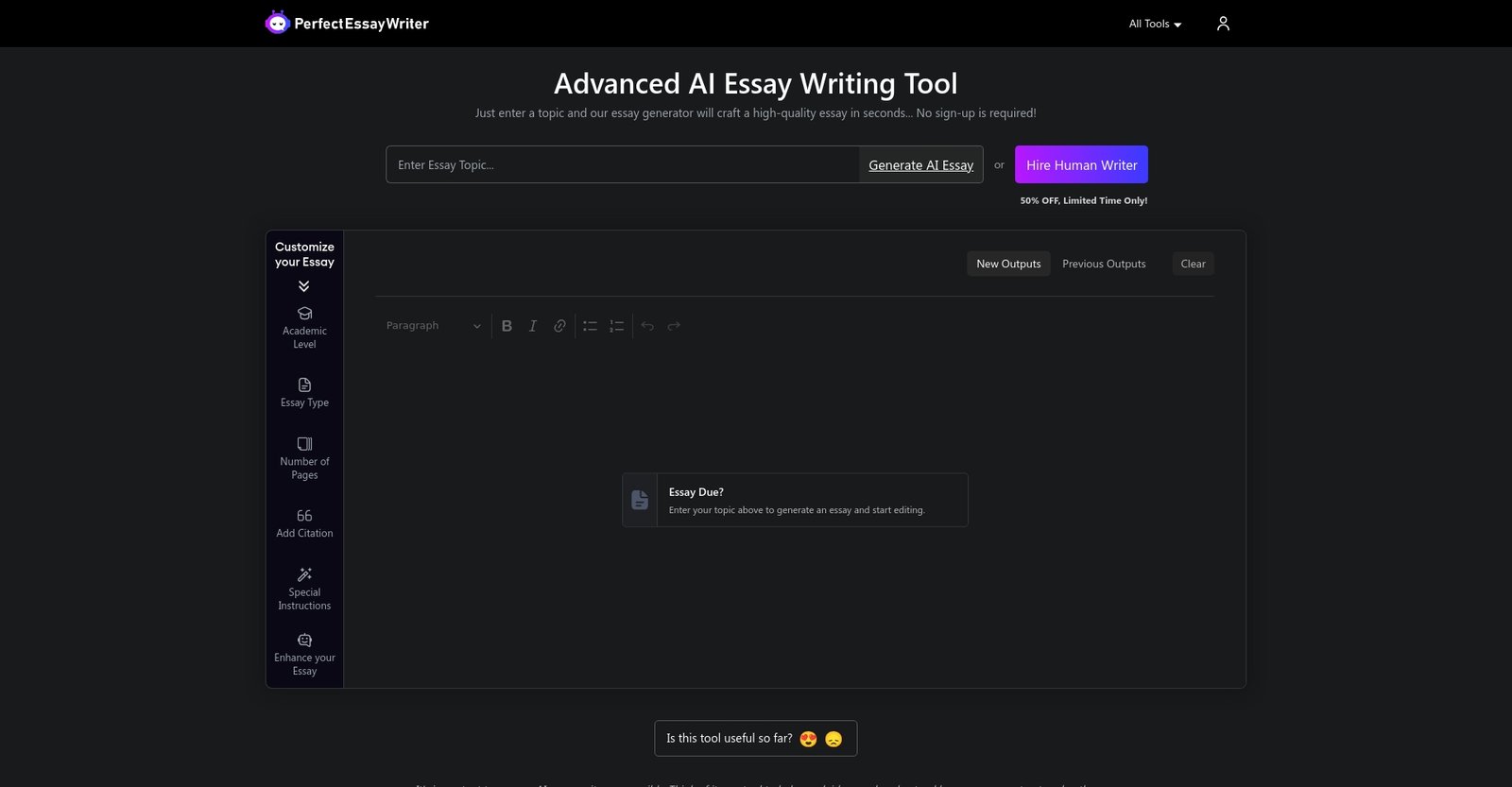Insert a link with the link icon

point(559,326)
